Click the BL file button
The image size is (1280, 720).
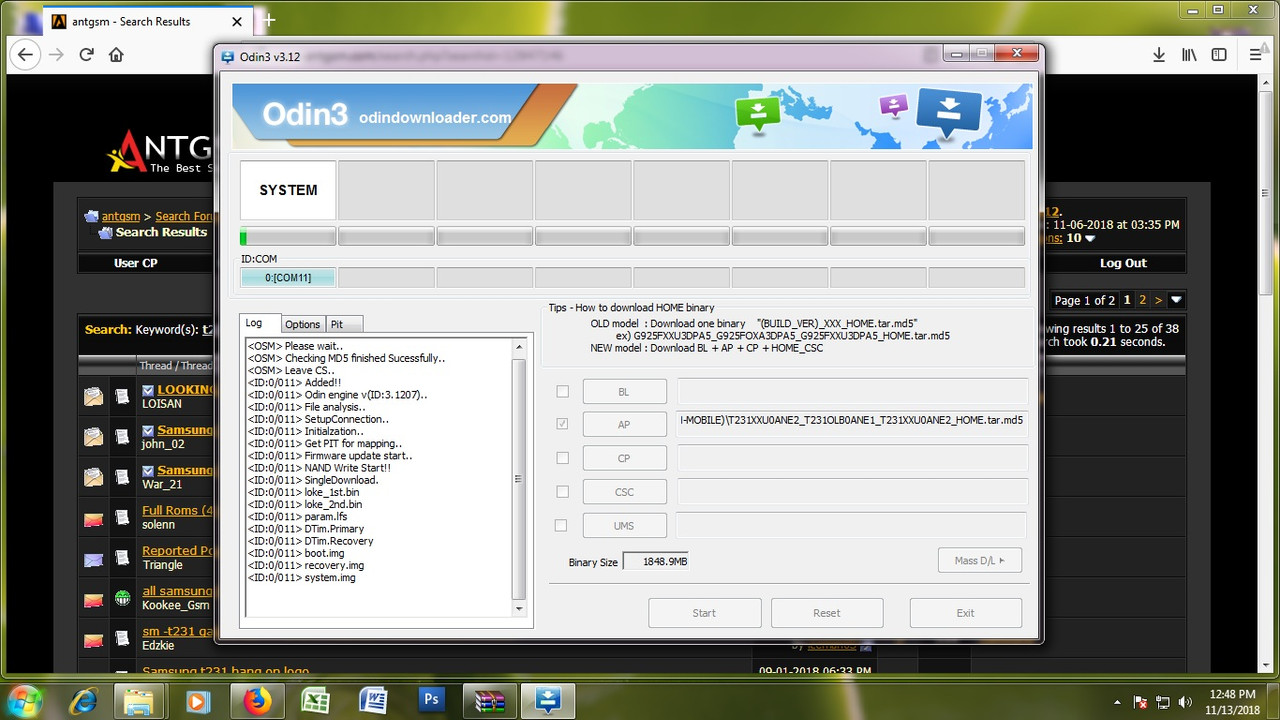coord(625,391)
